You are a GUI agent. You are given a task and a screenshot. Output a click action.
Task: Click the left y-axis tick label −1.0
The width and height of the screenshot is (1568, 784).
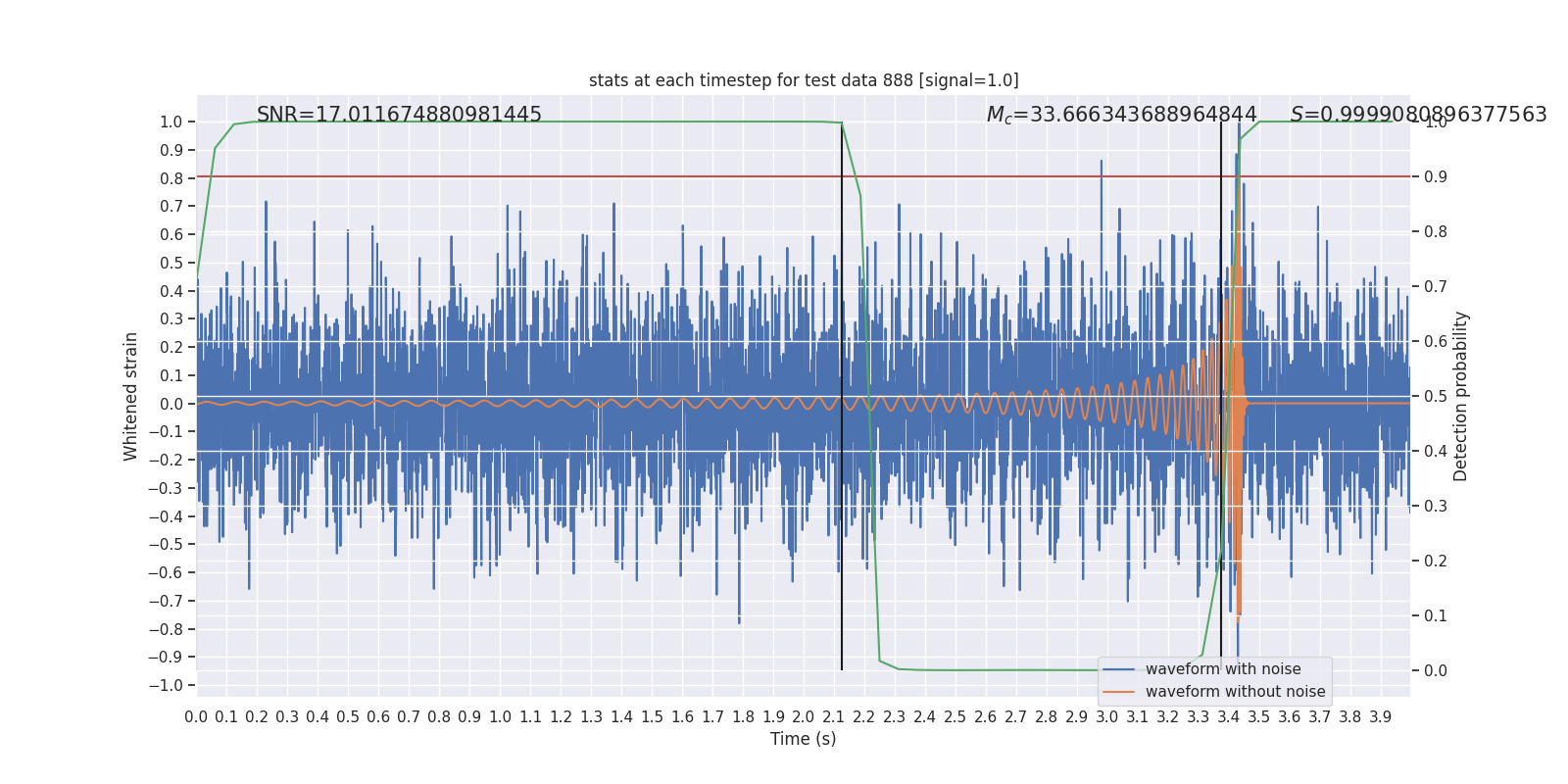(166, 685)
